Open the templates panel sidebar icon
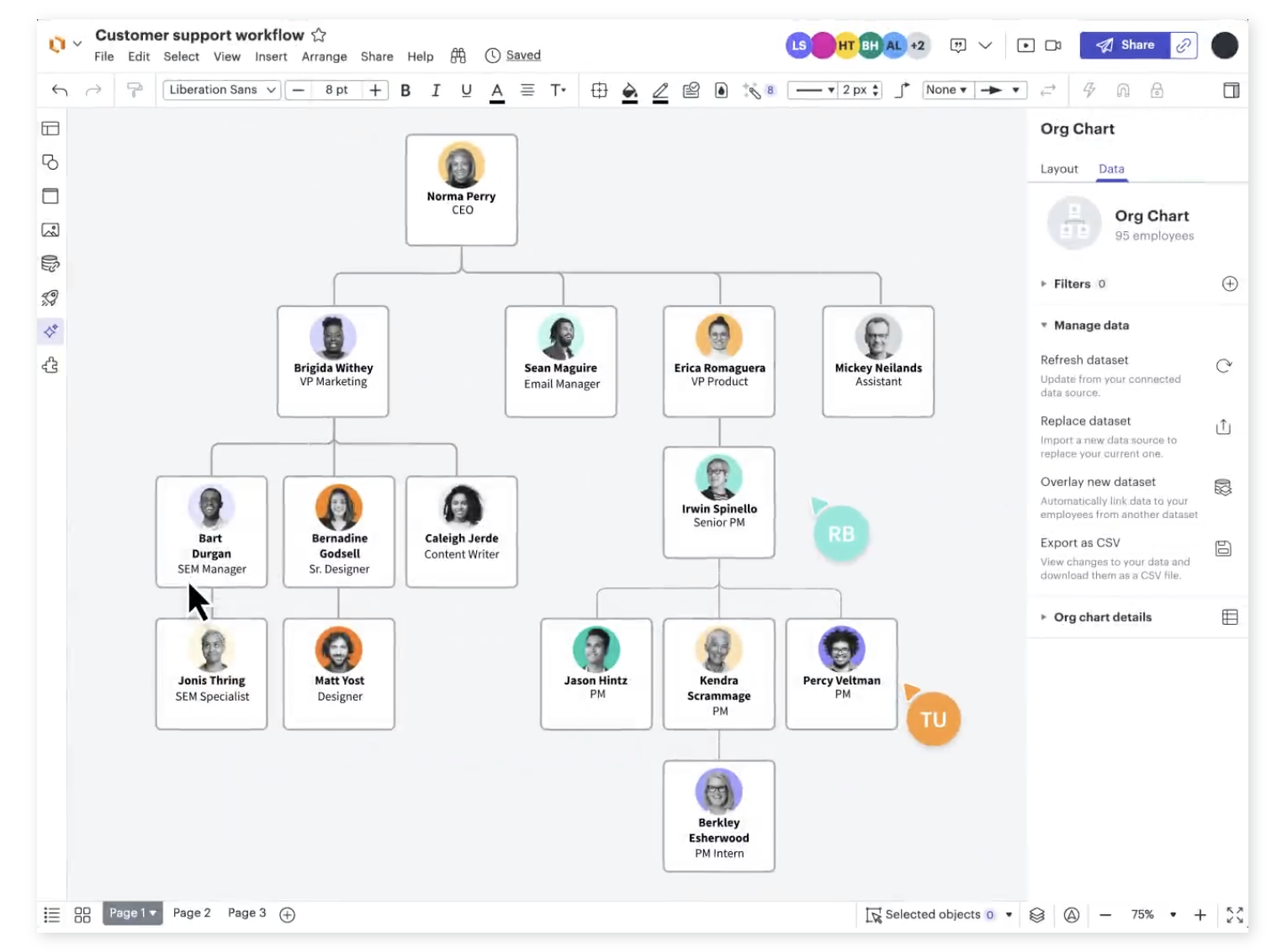1282x952 pixels. (50, 129)
